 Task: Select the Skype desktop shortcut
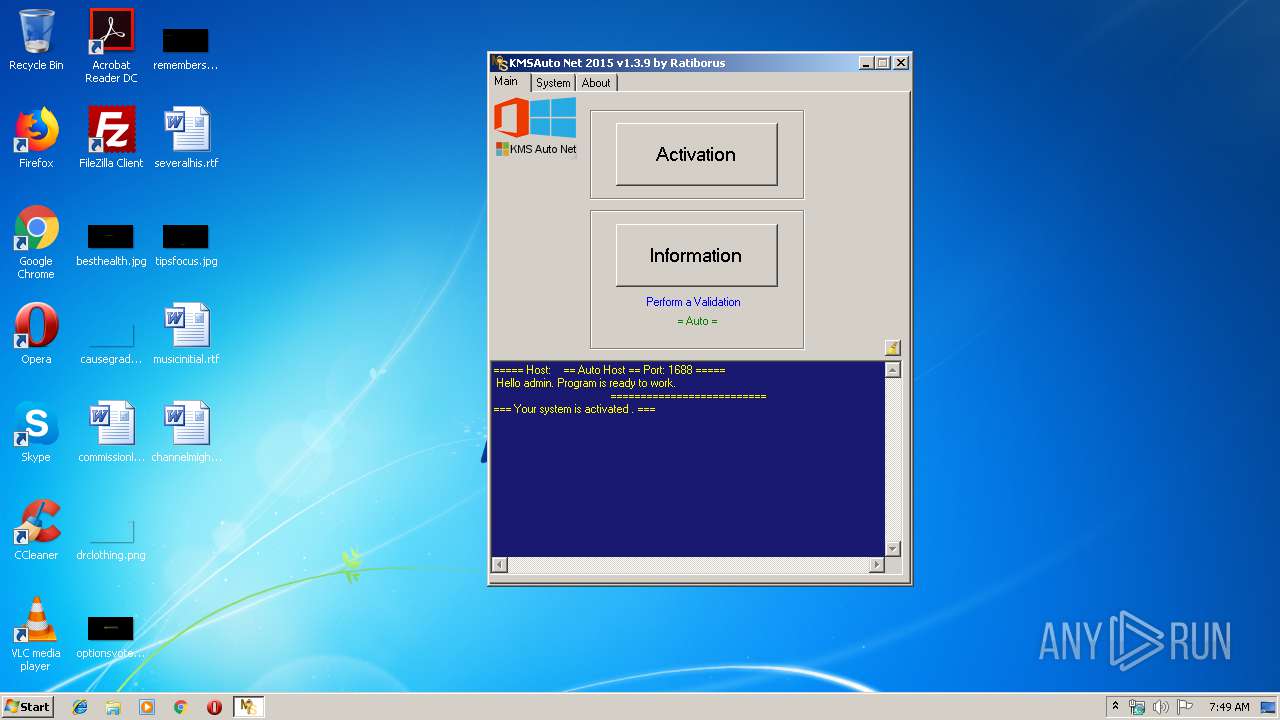click(x=36, y=432)
